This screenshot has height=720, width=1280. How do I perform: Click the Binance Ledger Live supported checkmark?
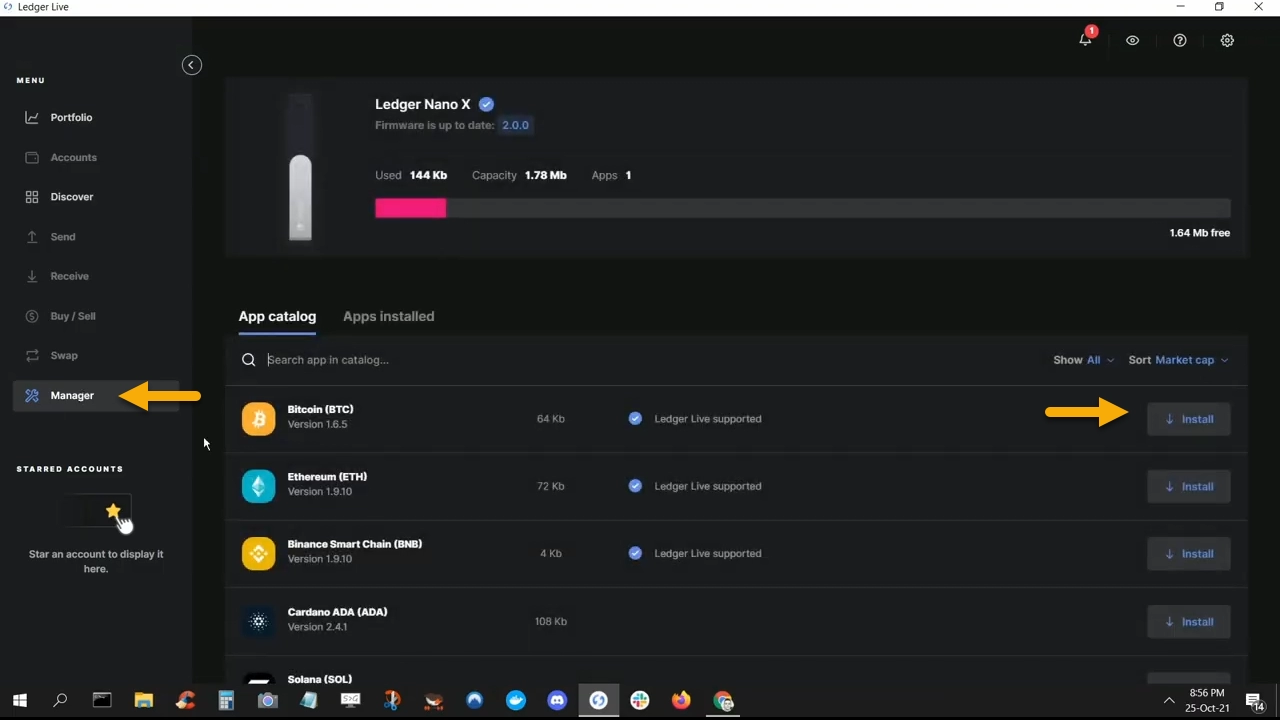[x=635, y=553]
